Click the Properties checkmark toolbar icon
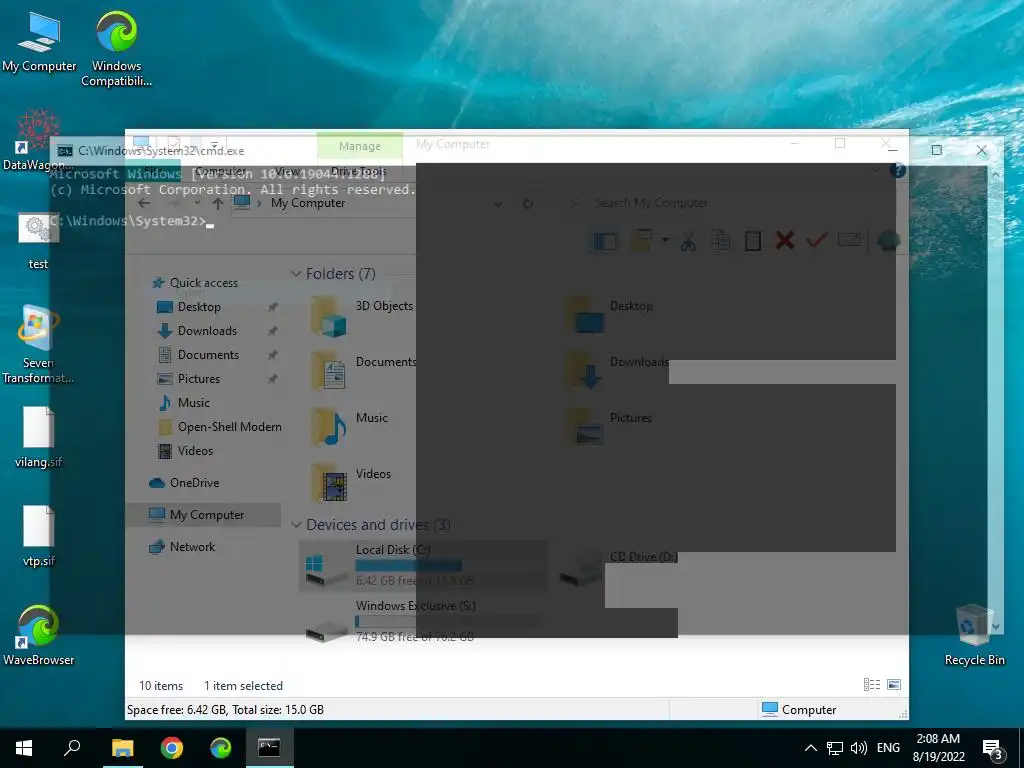 (x=817, y=240)
